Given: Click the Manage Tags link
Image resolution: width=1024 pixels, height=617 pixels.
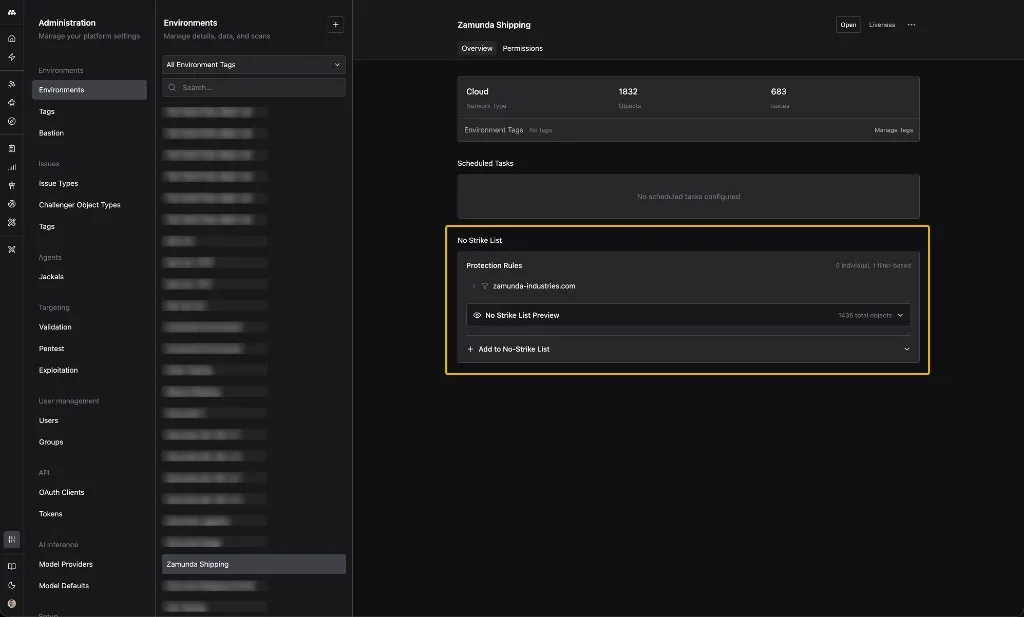Looking at the screenshot, I should [893, 130].
